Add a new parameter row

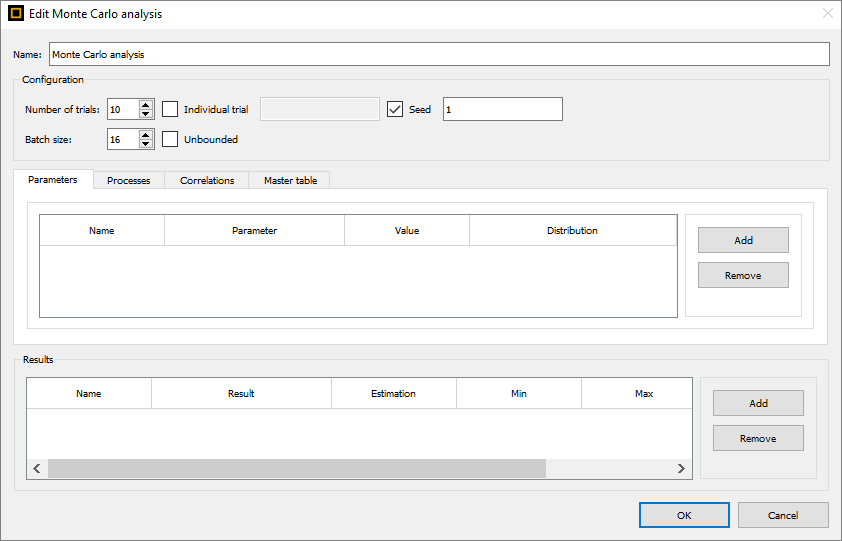coord(743,240)
